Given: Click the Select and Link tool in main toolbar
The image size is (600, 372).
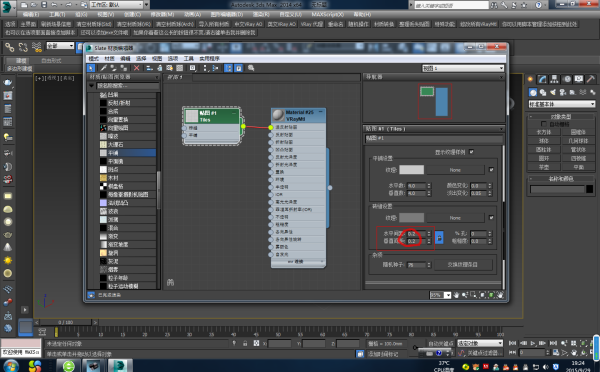Looking at the screenshot, I should tap(10, 47).
